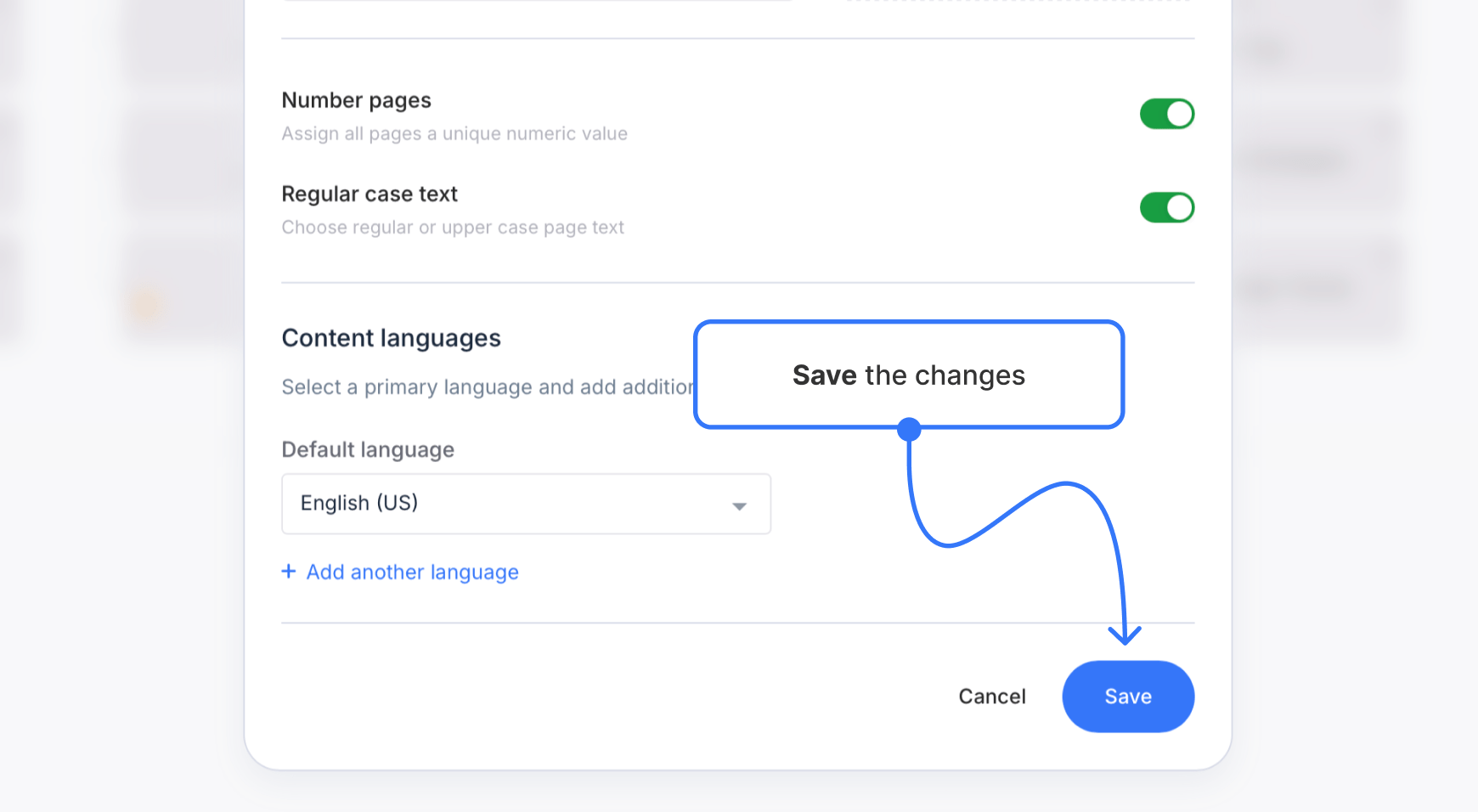1478x812 pixels.
Task: Turn off the Regular case text switch
Action: (1167, 206)
